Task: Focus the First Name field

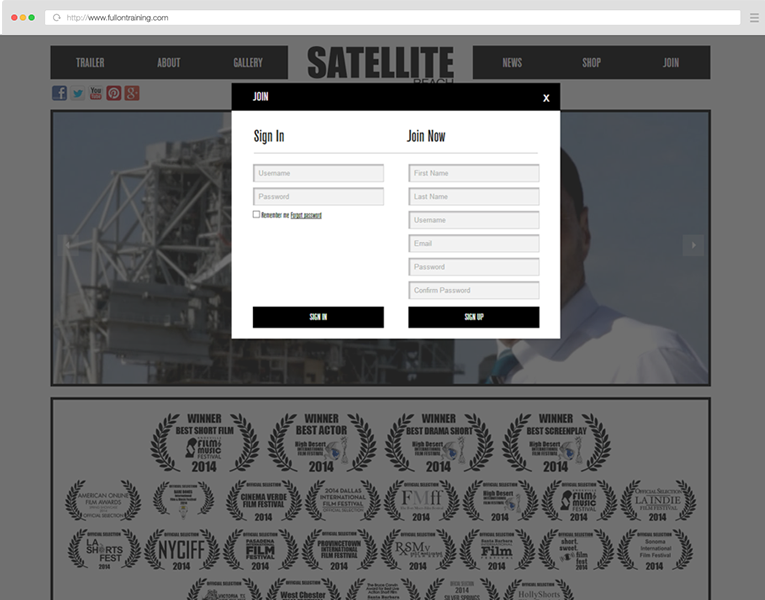Action: (x=474, y=173)
